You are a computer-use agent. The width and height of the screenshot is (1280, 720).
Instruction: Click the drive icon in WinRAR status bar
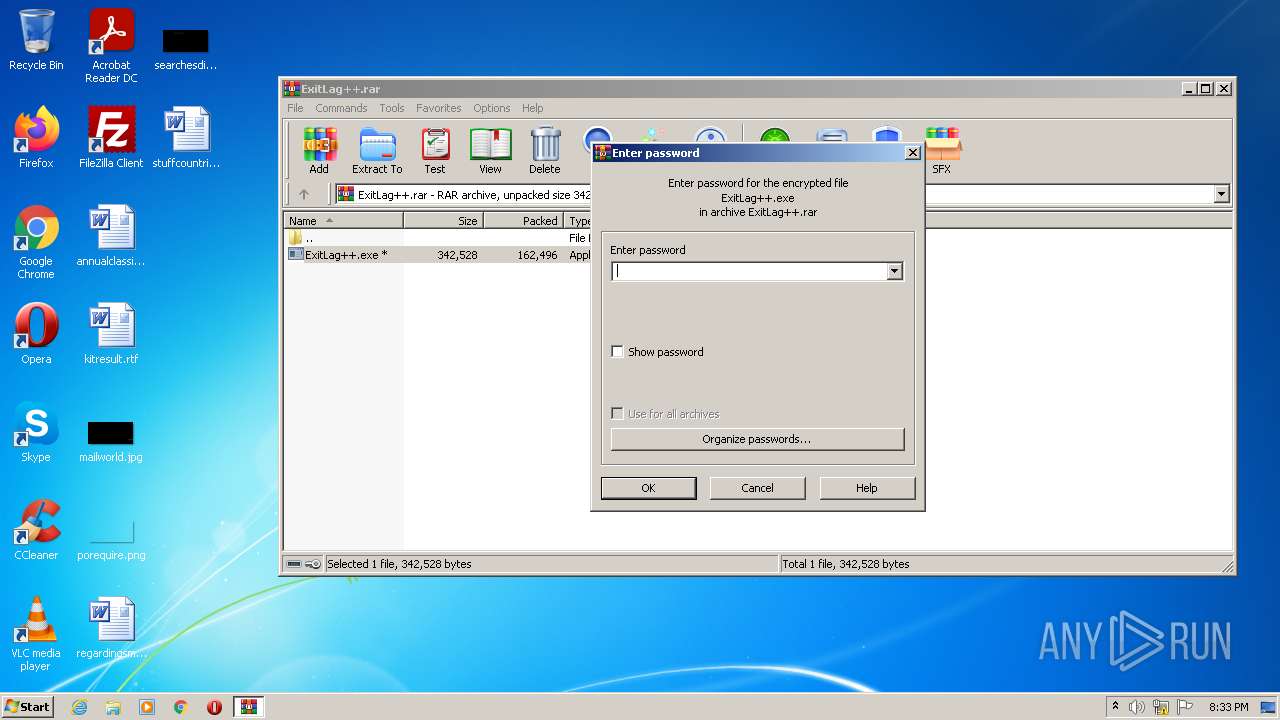tap(294, 564)
